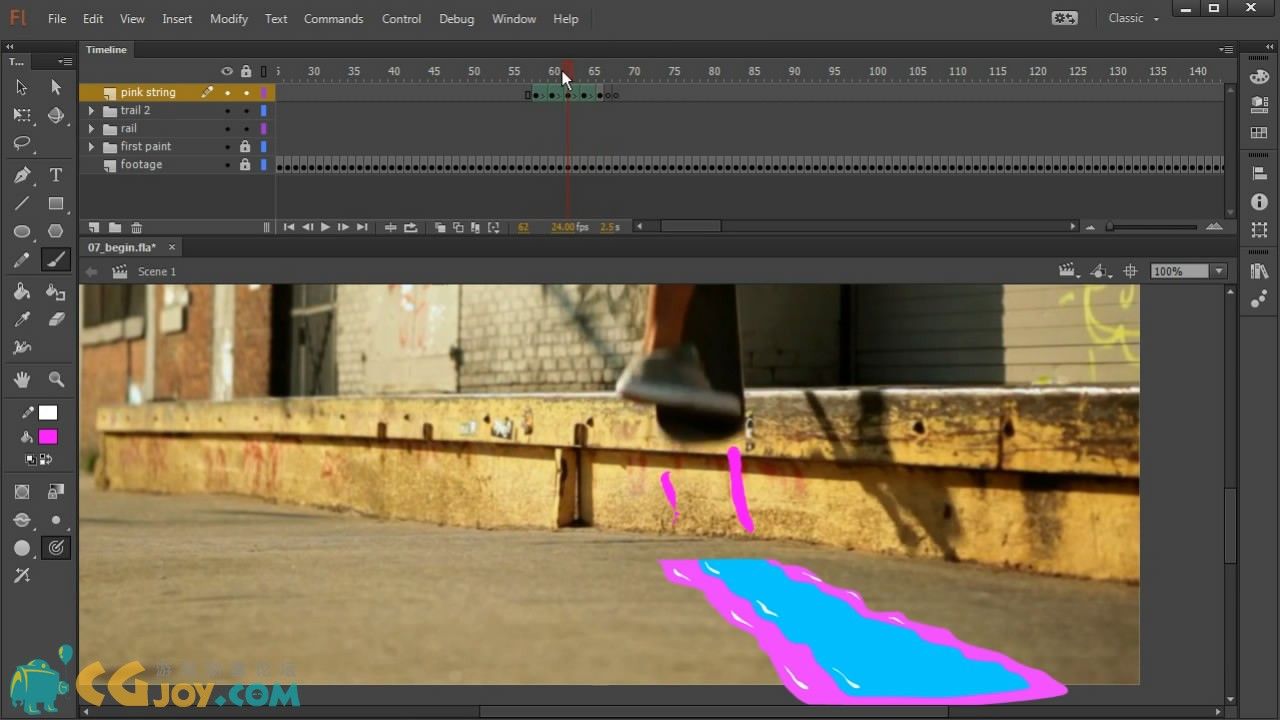The height and width of the screenshot is (720, 1280).
Task: Open the Tools panel options menu
Action: click(64, 61)
